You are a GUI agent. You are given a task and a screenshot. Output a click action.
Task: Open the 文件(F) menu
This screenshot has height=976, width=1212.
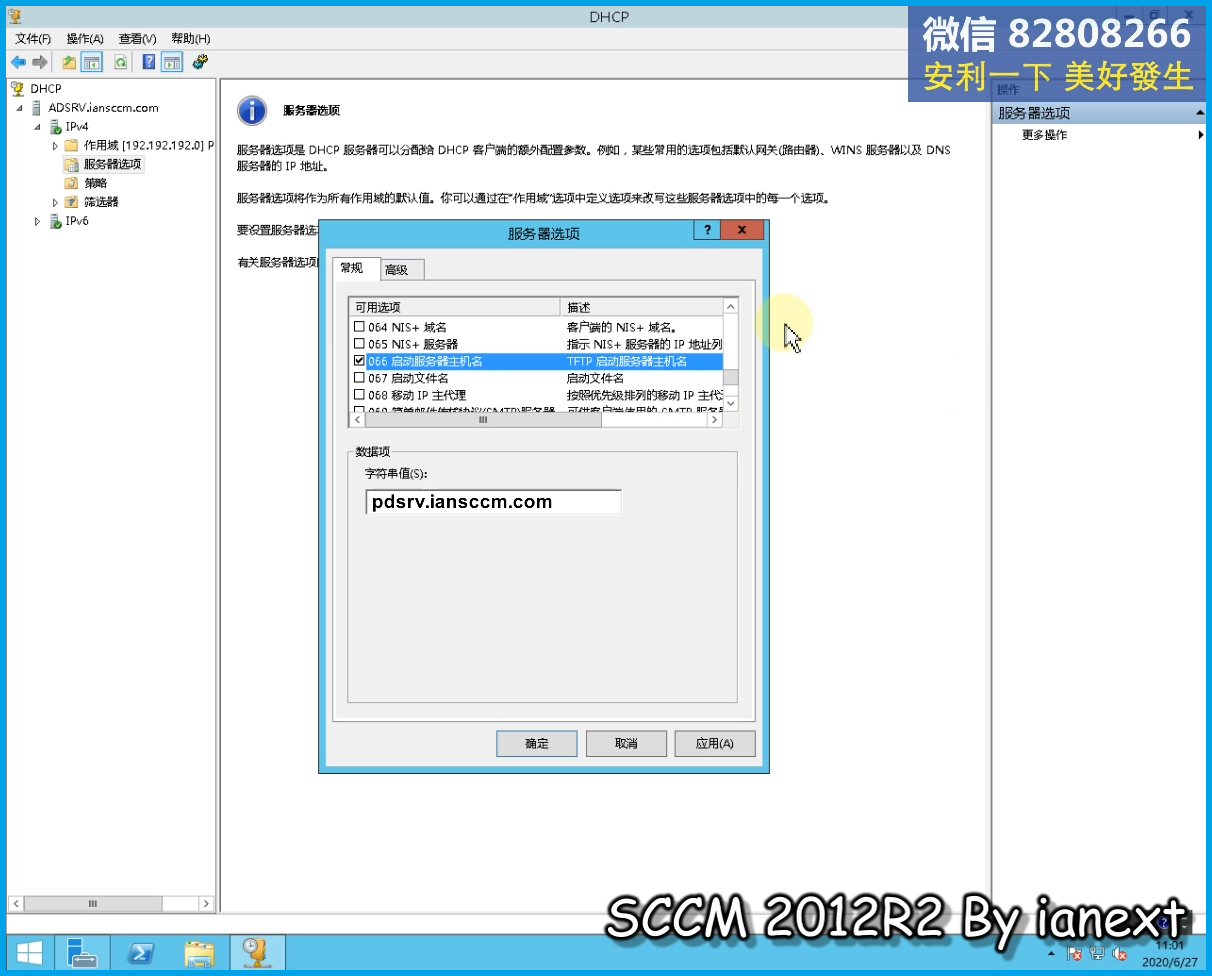tap(33, 39)
